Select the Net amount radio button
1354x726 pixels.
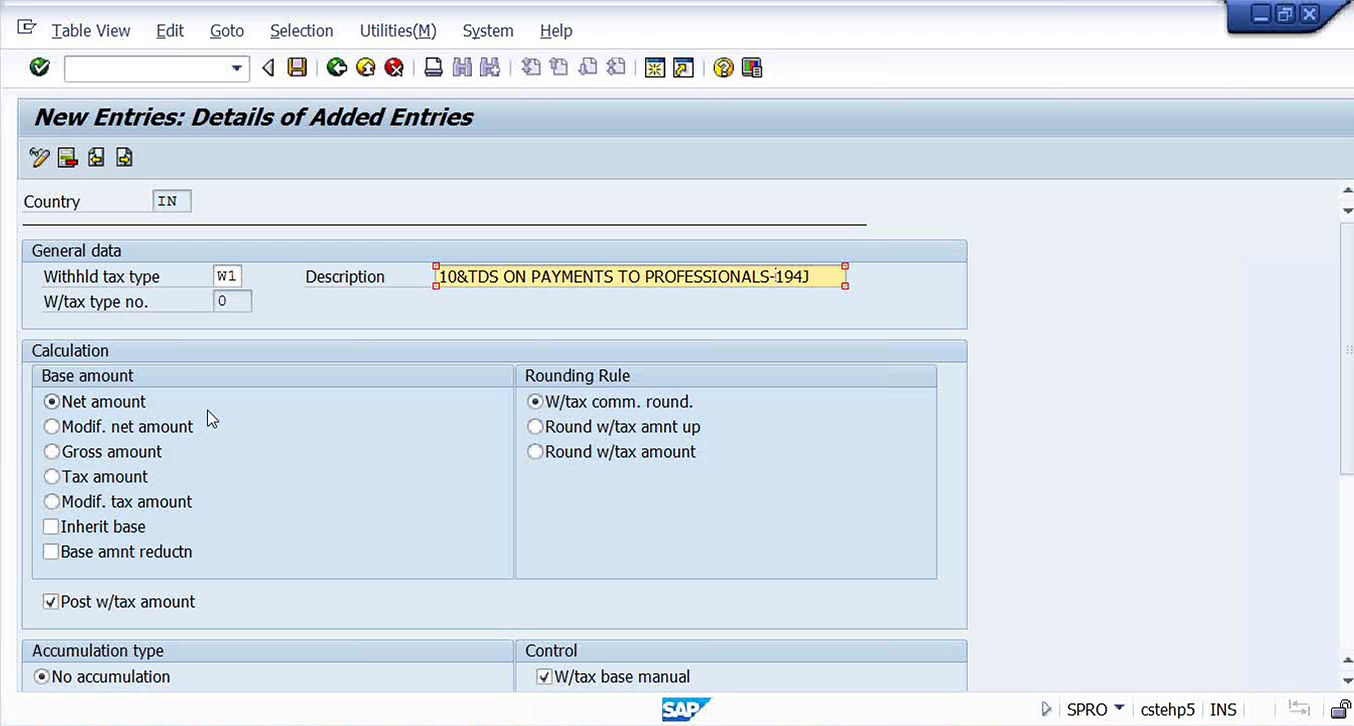tap(52, 402)
